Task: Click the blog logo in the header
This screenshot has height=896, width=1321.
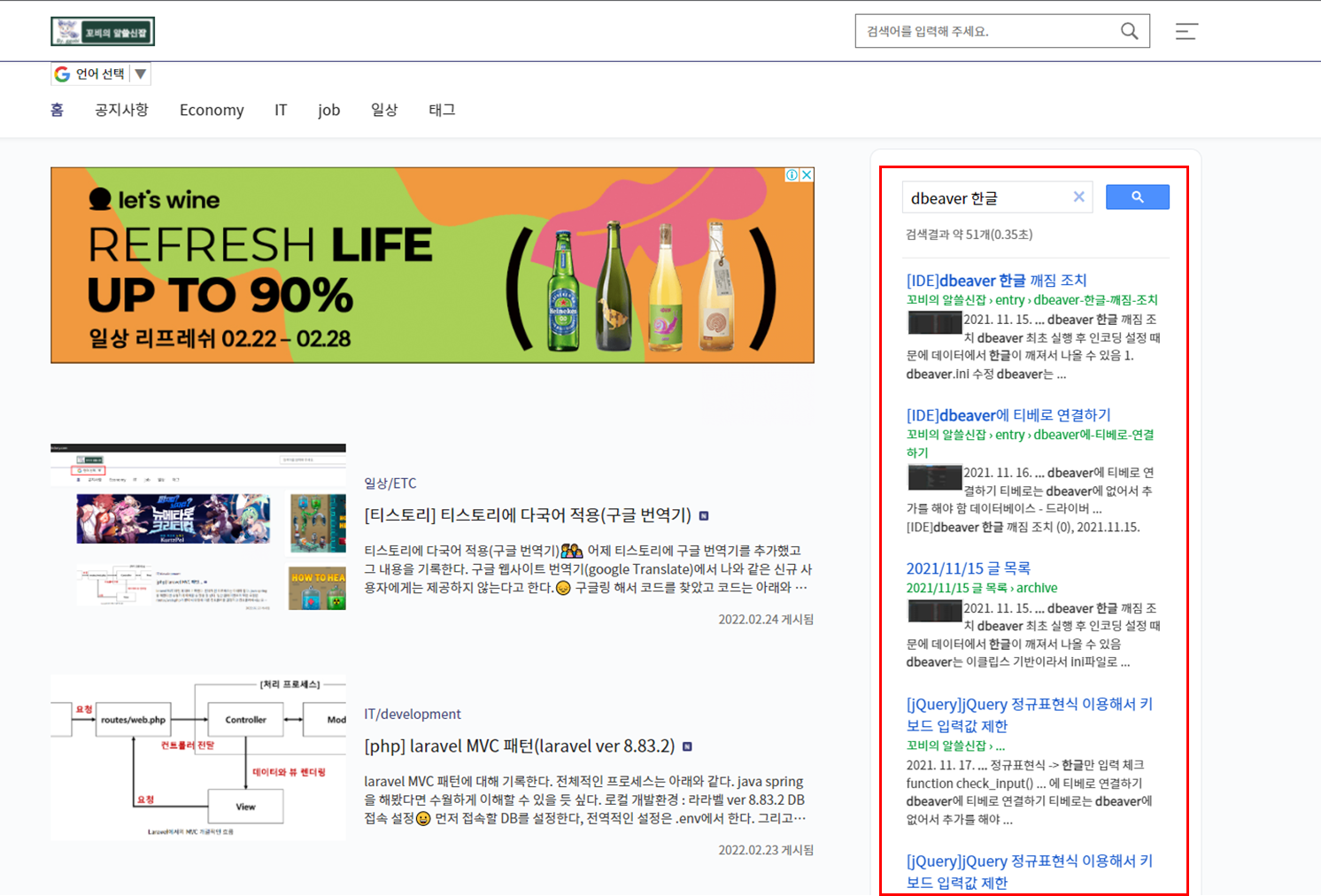Action: (103, 32)
